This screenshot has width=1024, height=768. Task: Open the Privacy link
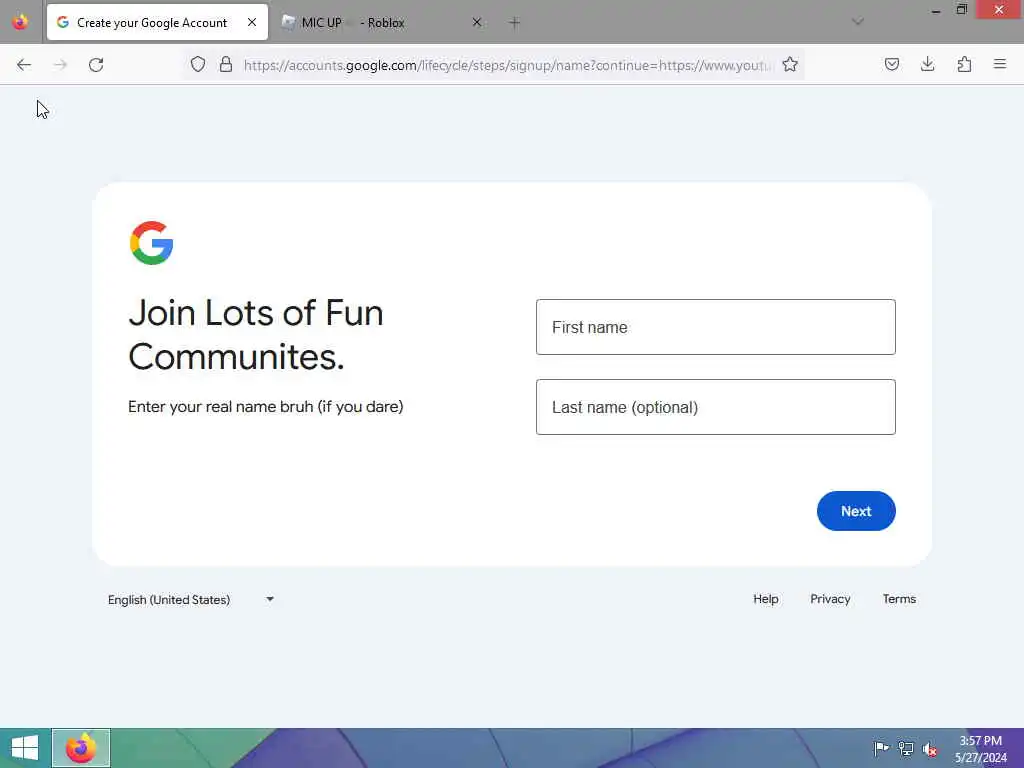click(830, 599)
